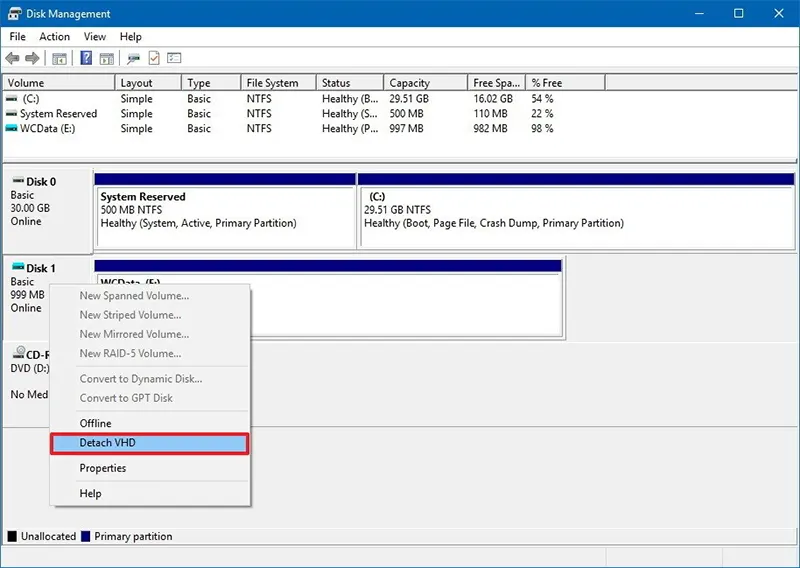Image resolution: width=800 pixels, height=568 pixels.
Task: Toggle the Show/Hide Console Tree icon
Action: pyautogui.click(x=59, y=58)
